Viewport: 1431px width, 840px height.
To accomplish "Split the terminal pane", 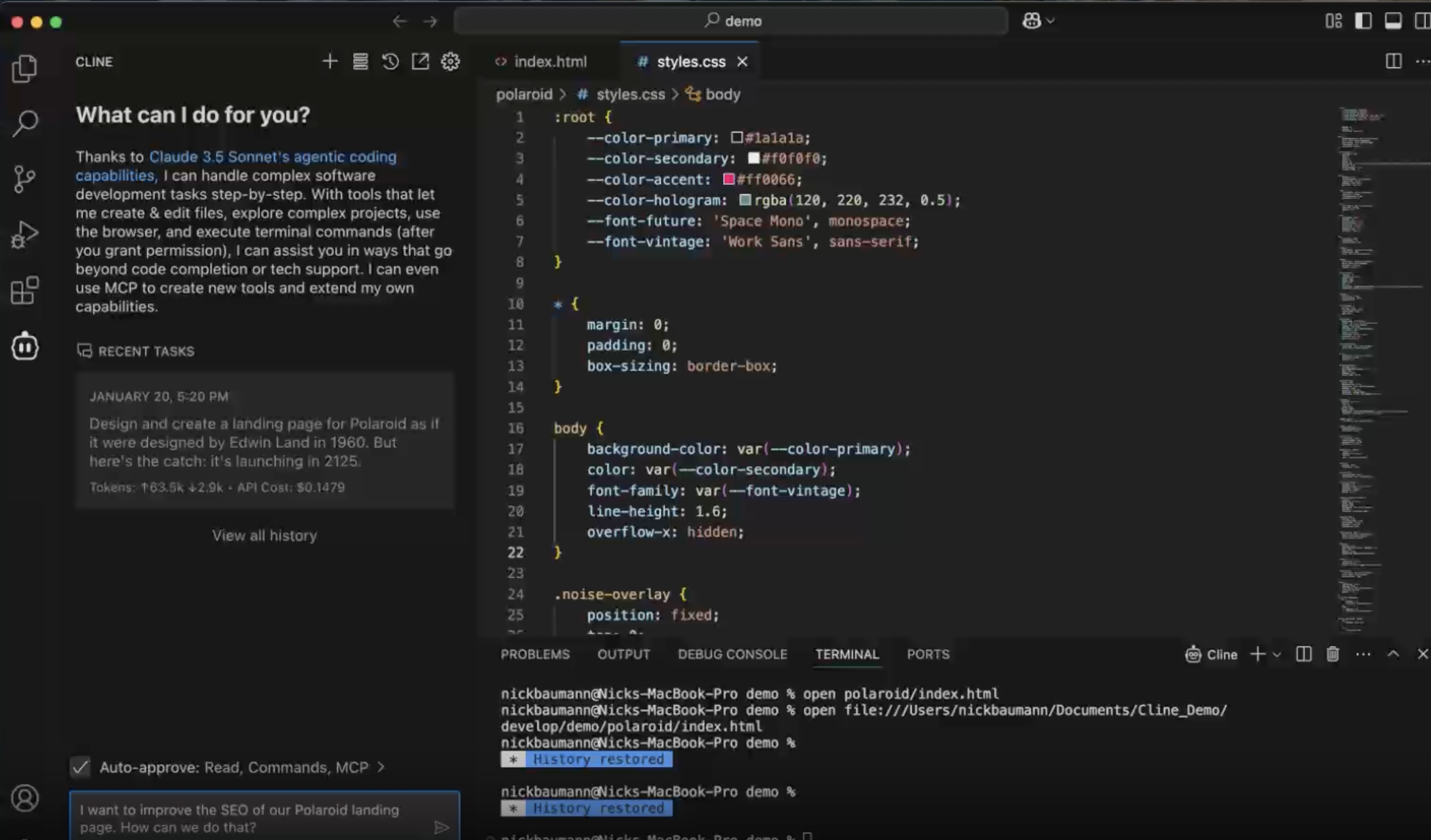I will 1304,654.
